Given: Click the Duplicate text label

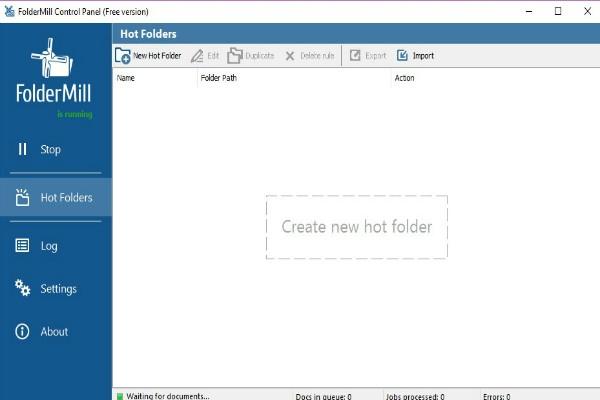Looking at the screenshot, I should [259, 56].
